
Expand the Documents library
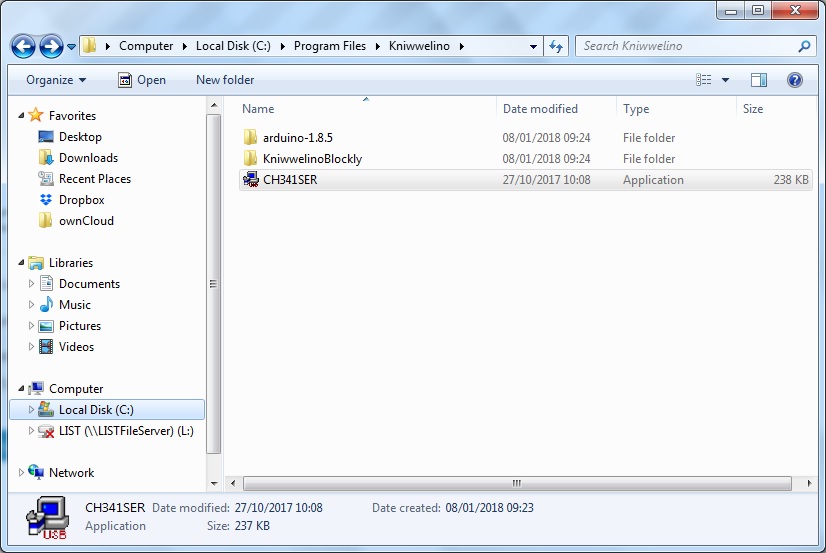[31, 283]
